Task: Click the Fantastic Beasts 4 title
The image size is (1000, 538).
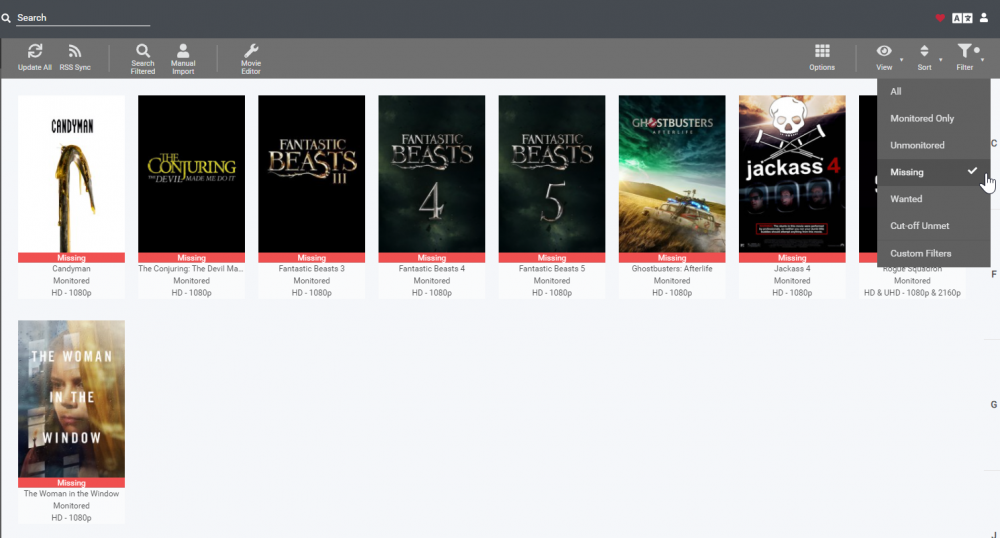Action: [432, 269]
